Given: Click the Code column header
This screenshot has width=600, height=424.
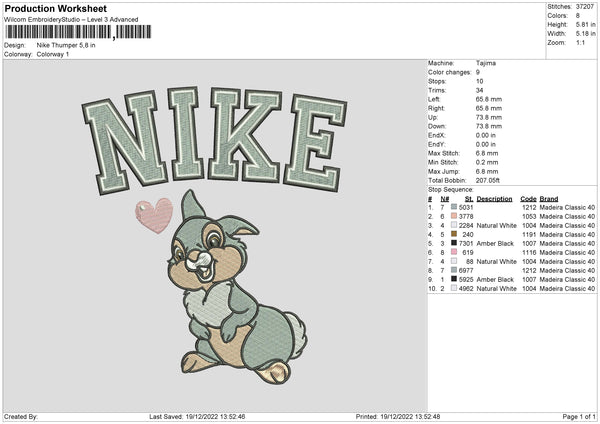Looking at the screenshot, I should (x=528, y=198).
